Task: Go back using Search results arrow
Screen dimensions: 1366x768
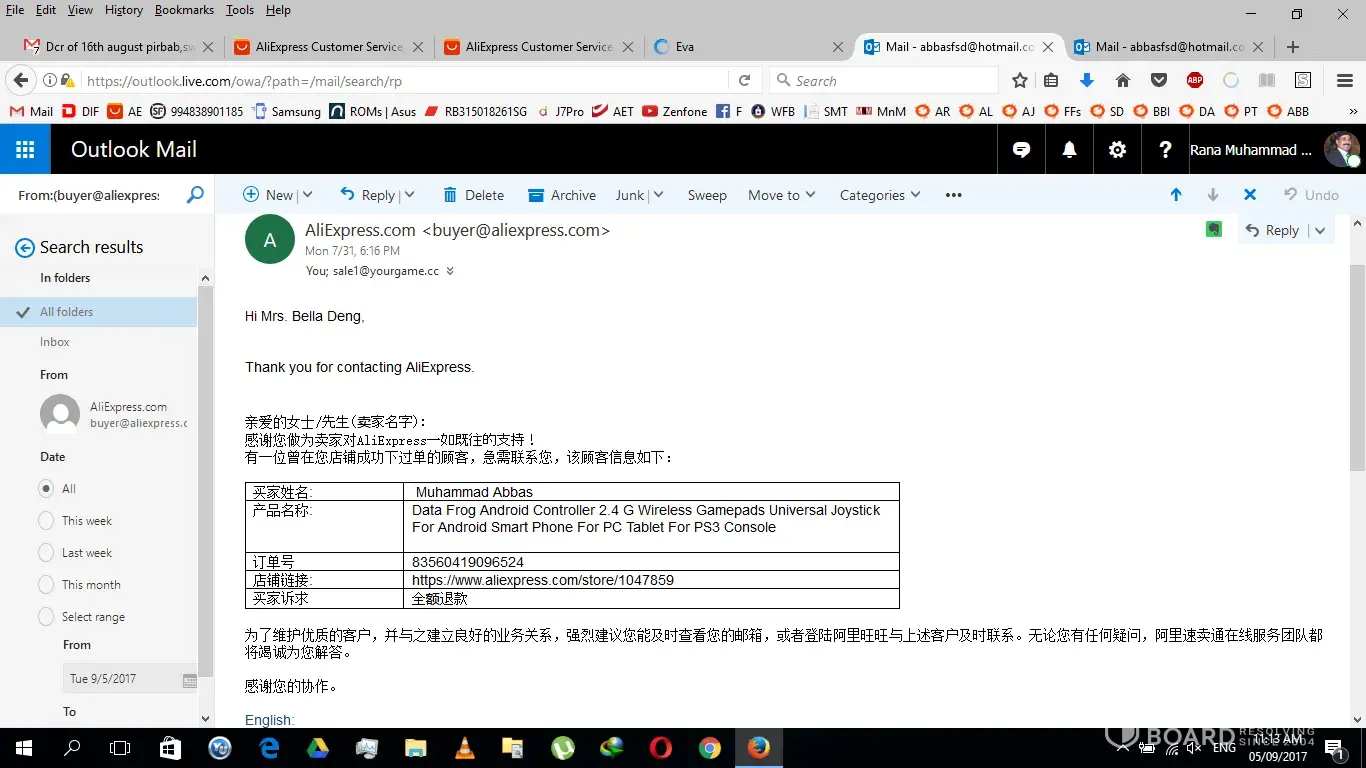Action: 25,248
